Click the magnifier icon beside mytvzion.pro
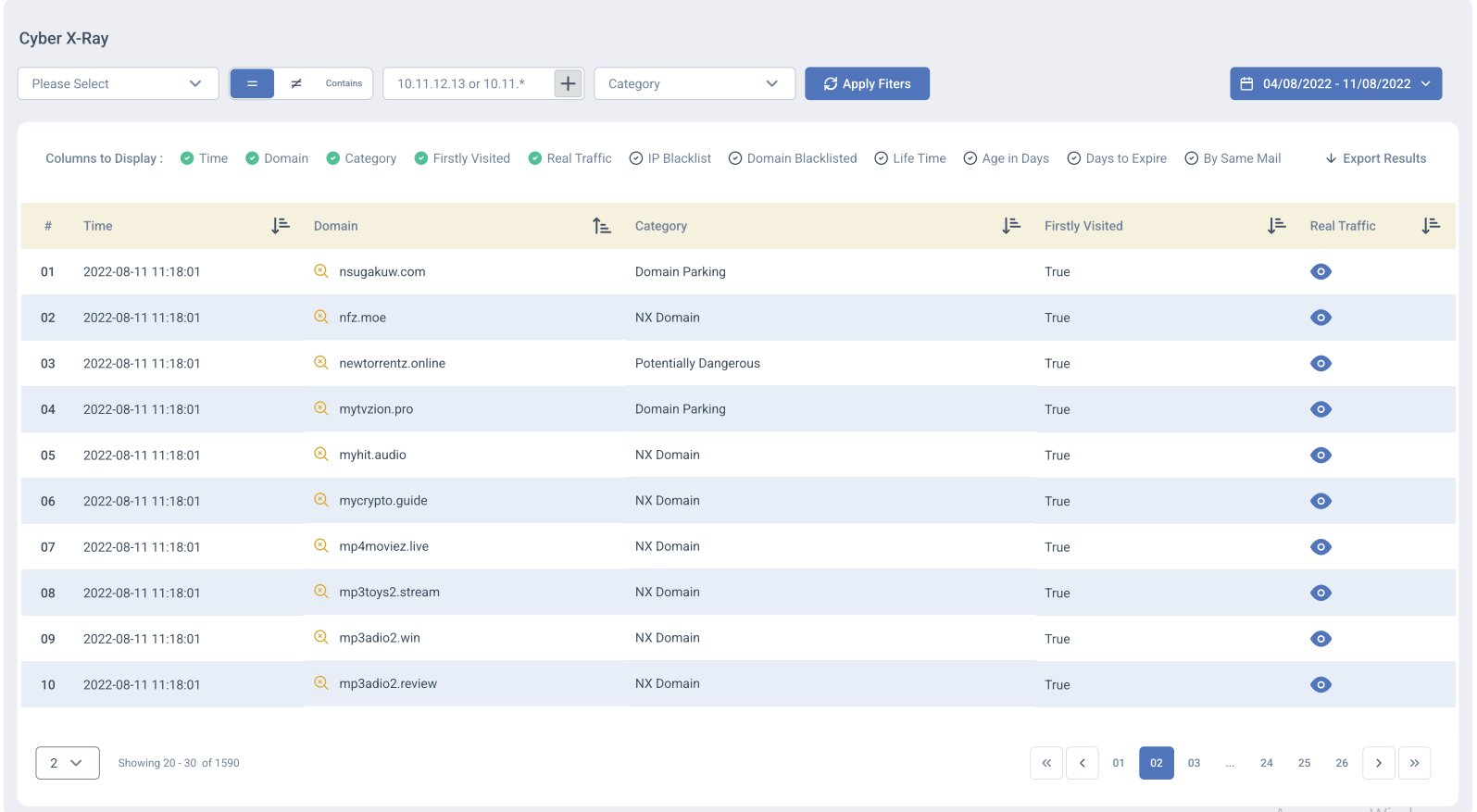 (x=321, y=408)
